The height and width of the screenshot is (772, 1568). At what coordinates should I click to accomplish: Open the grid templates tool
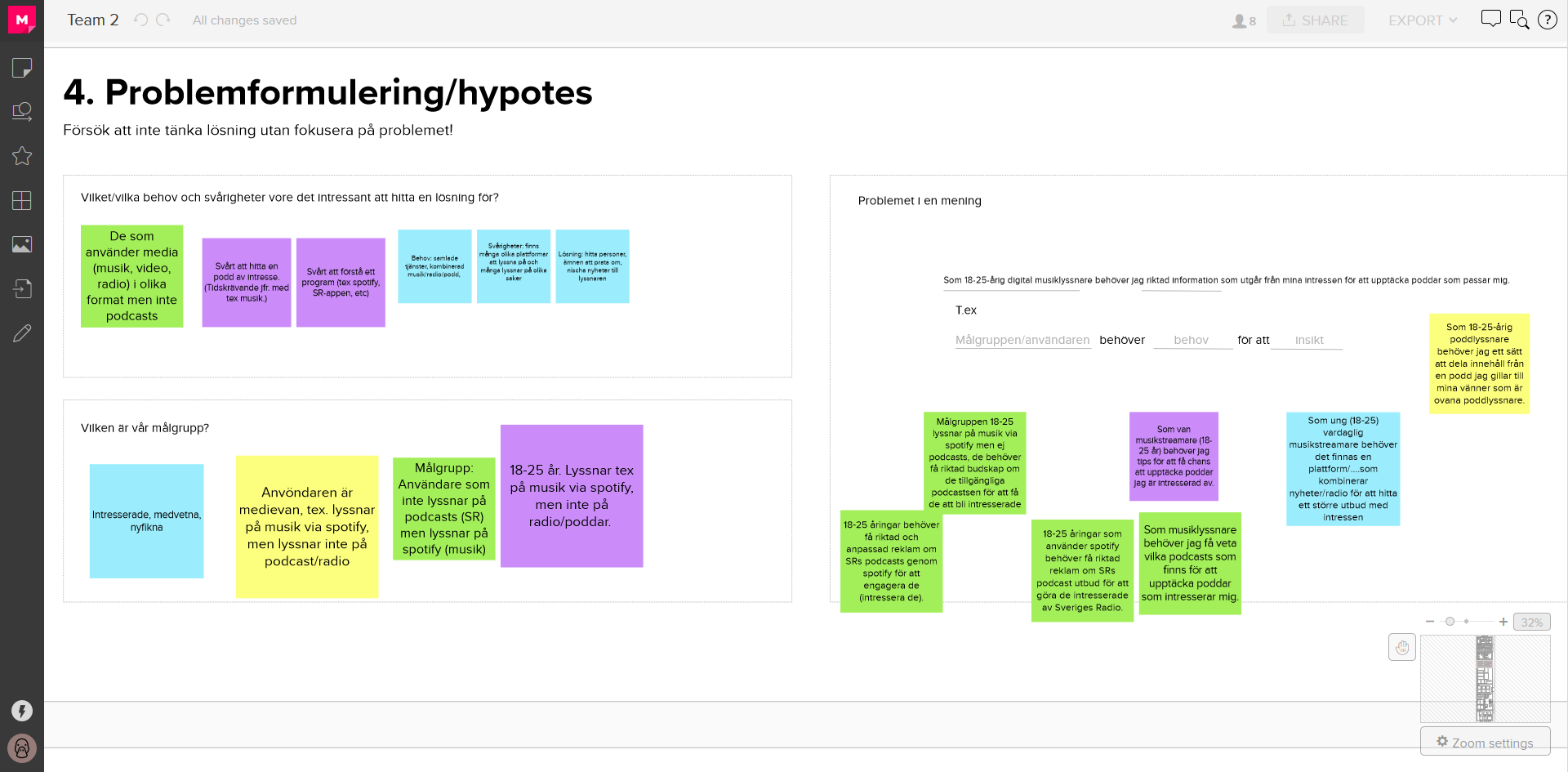(x=22, y=200)
